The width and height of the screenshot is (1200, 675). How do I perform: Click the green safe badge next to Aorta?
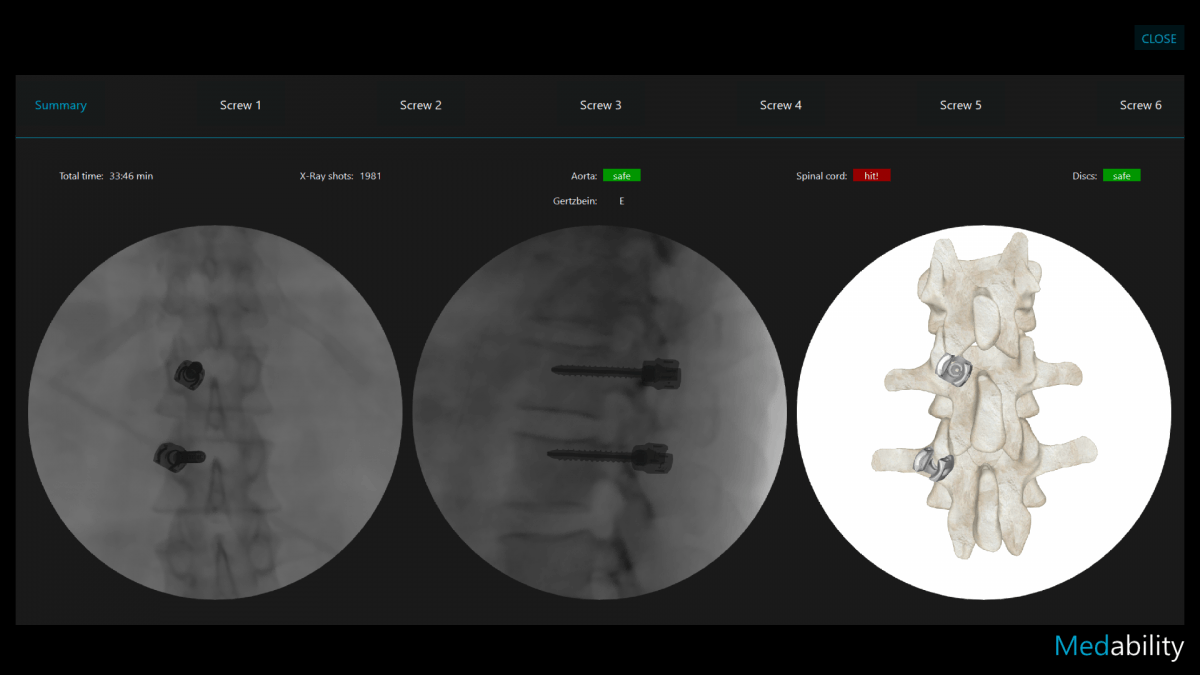(x=621, y=175)
